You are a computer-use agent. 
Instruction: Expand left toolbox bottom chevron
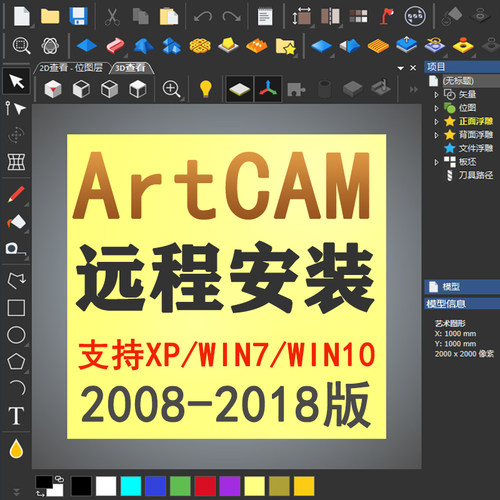coord(16,491)
